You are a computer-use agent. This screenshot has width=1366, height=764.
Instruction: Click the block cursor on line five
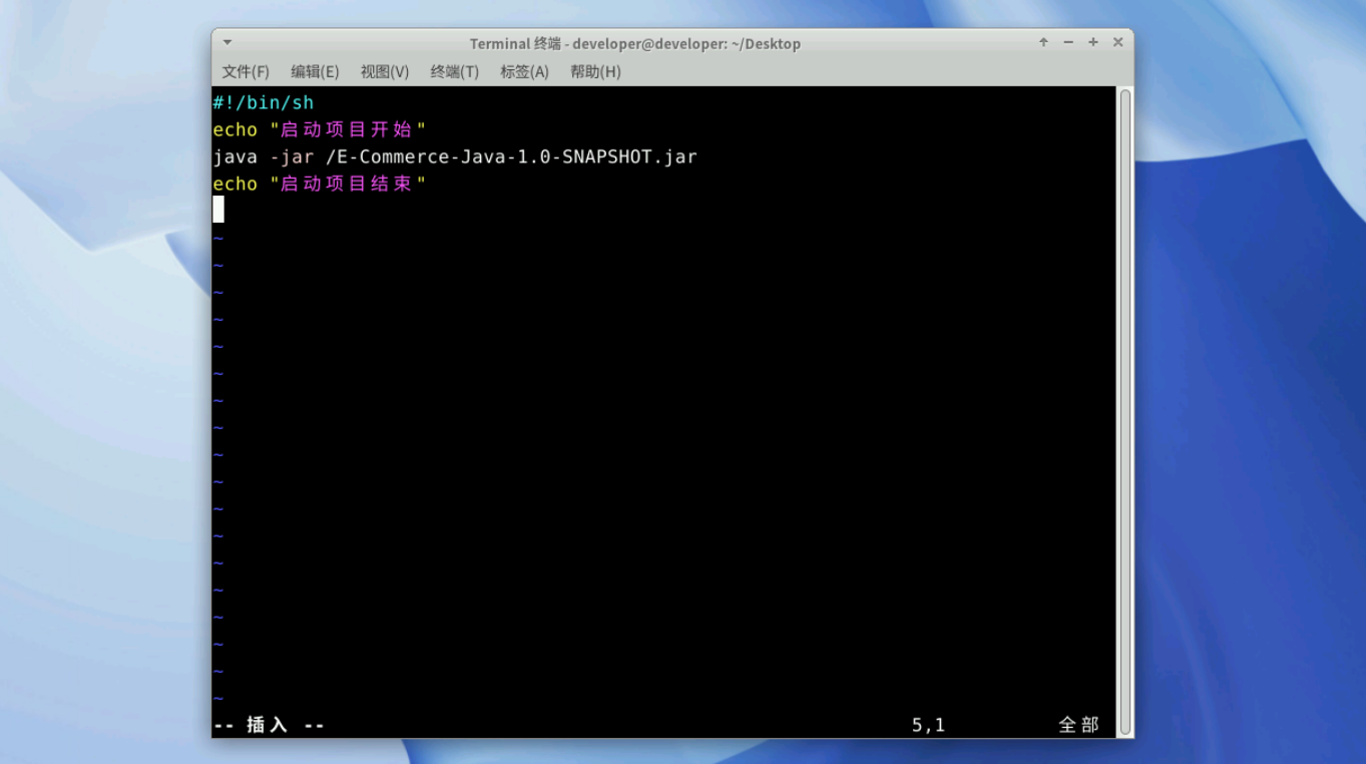218,209
